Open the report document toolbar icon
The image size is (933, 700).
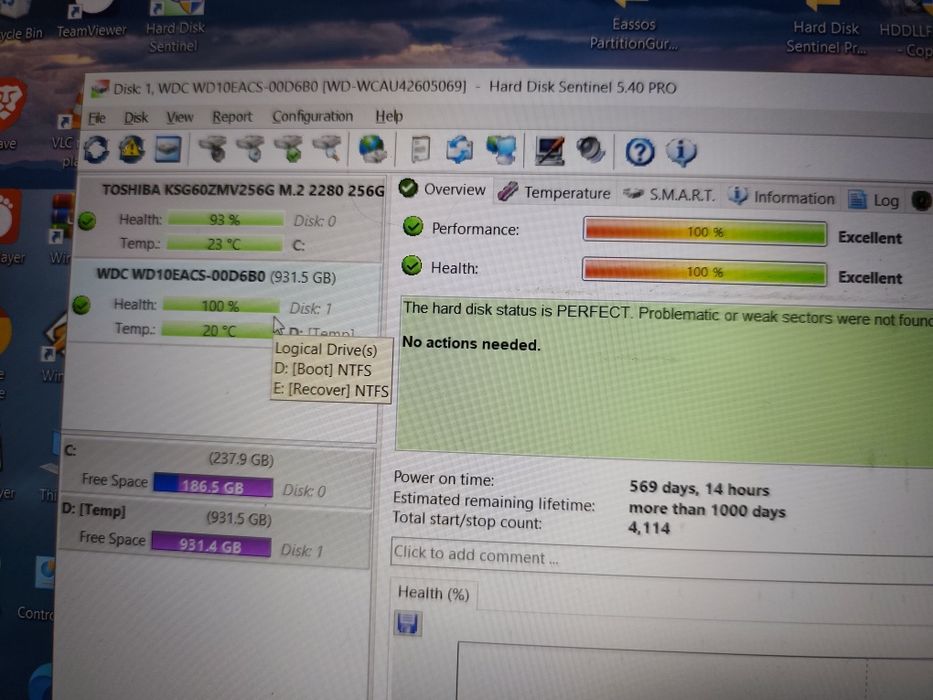point(421,149)
